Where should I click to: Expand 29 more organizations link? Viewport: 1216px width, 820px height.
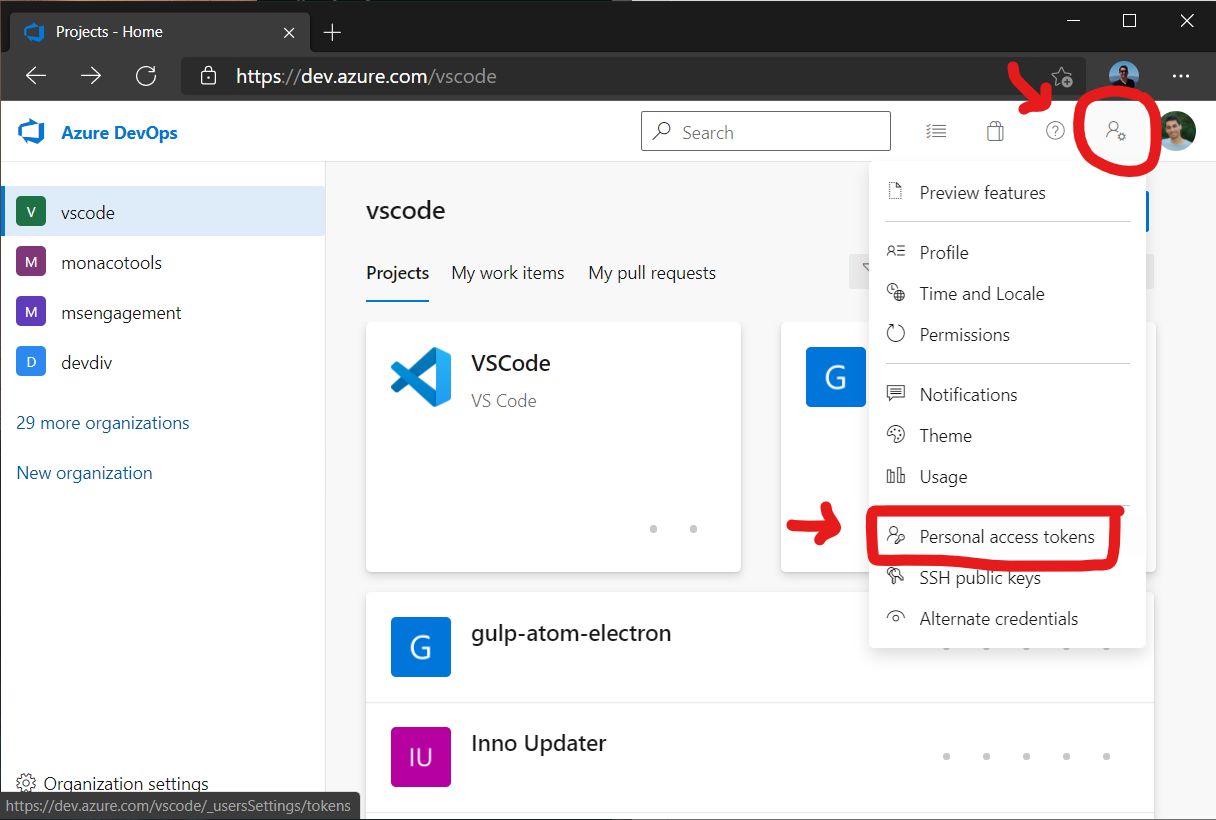103,423
